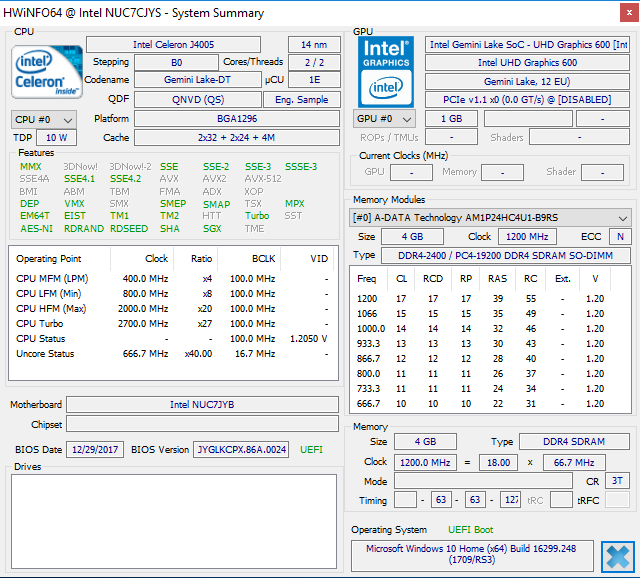
Task: Click the Intel NUC7JYB motherboard field
Action: (x=202, y=405)
